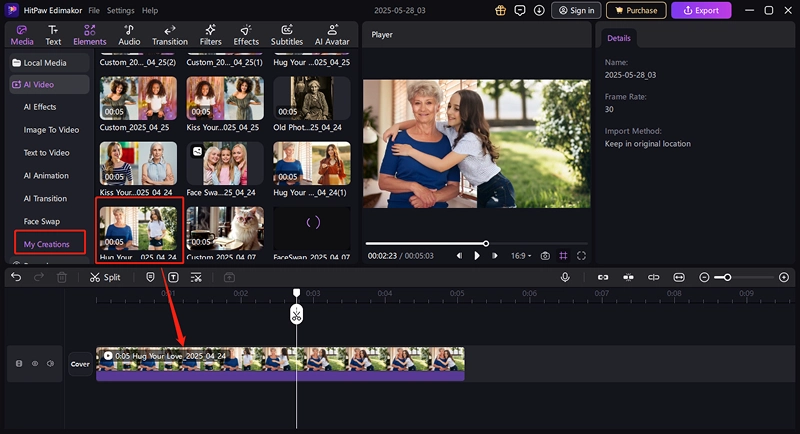Image resolution: width=800 pixels, height=434 pixels.
Task: Click the Split scissors button
Action: 105,277
